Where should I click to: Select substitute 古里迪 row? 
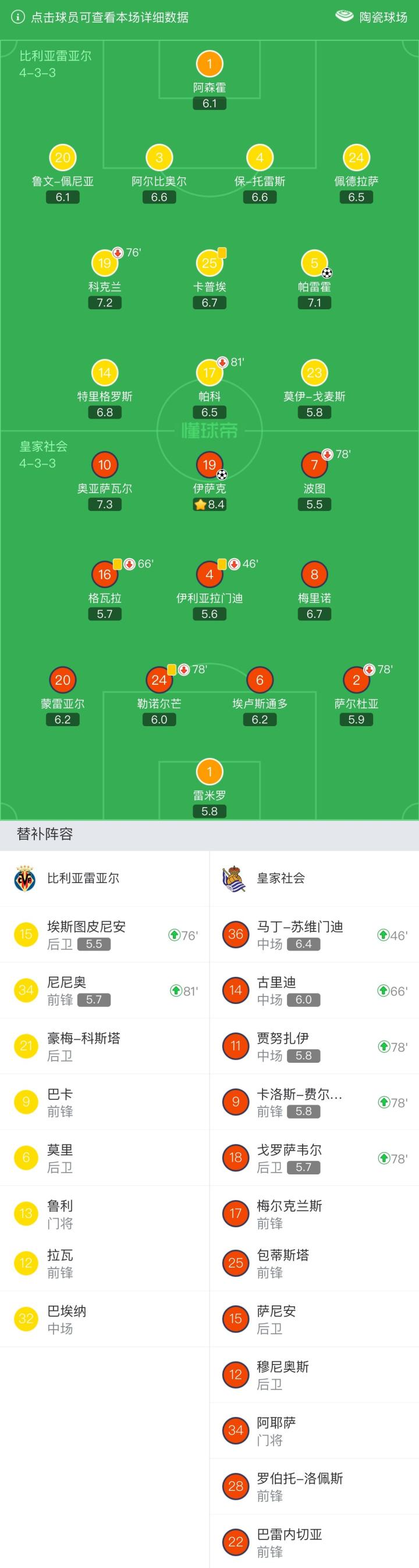(x=314, y=990)
